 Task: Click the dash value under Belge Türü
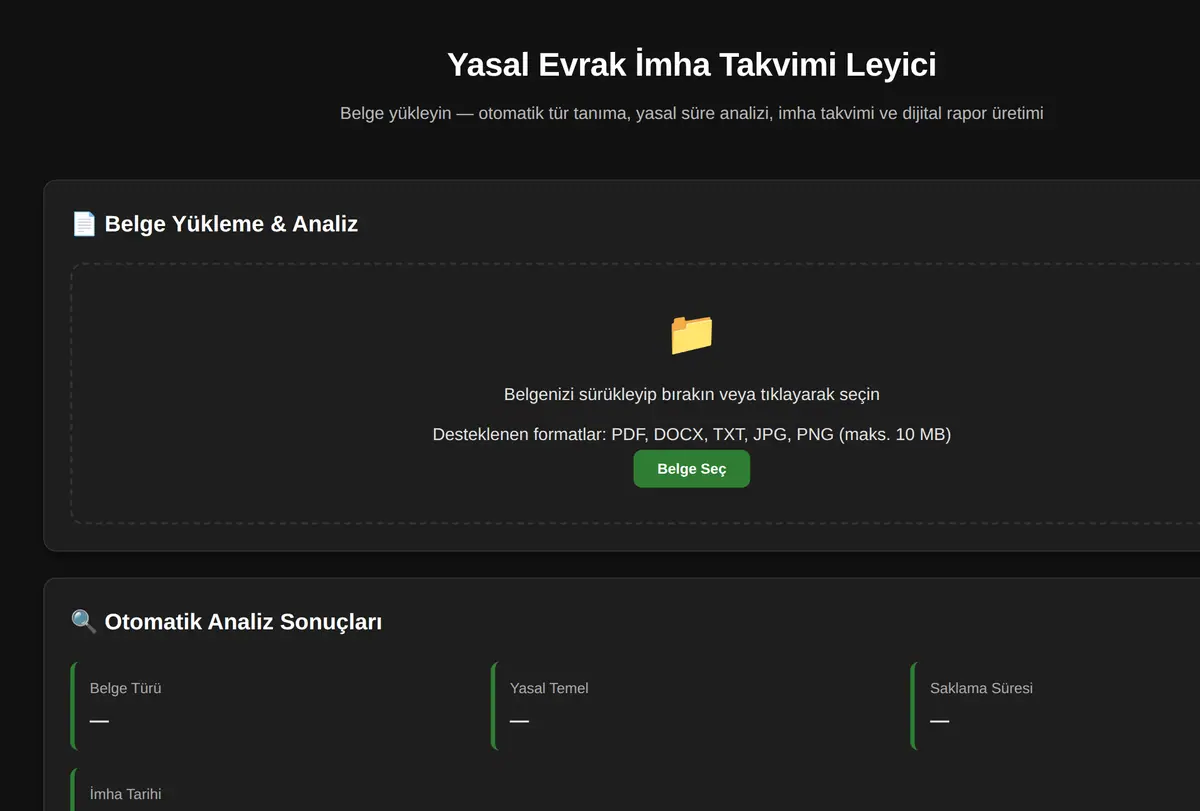click(x=99, y=720)
